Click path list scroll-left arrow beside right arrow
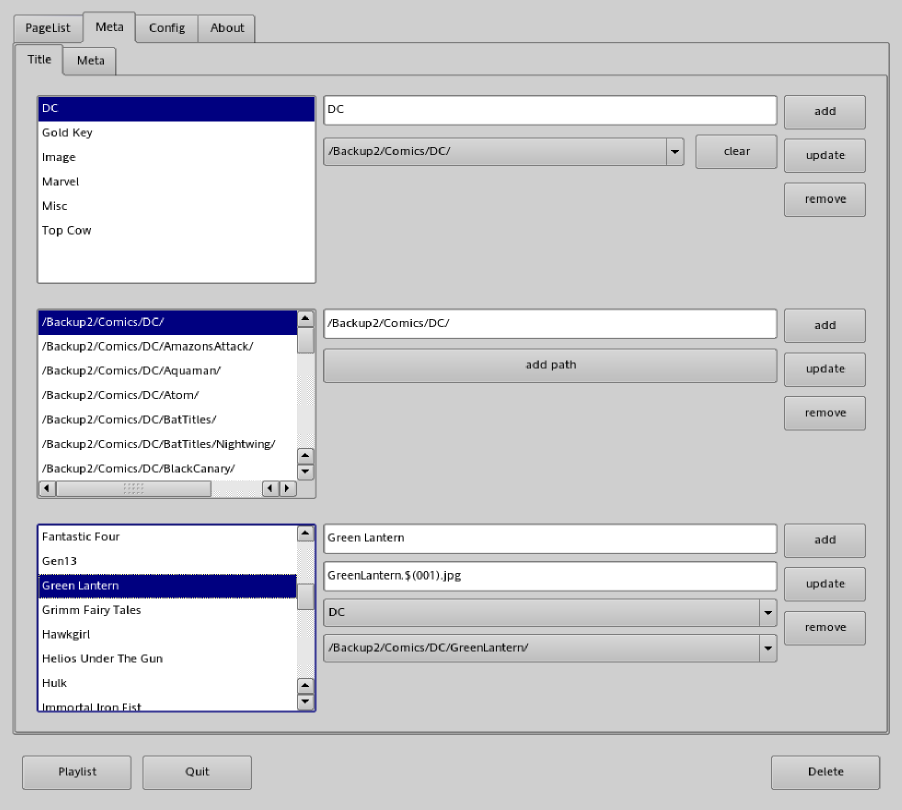Screen dimensions: 902x810 tap(270, 489)
